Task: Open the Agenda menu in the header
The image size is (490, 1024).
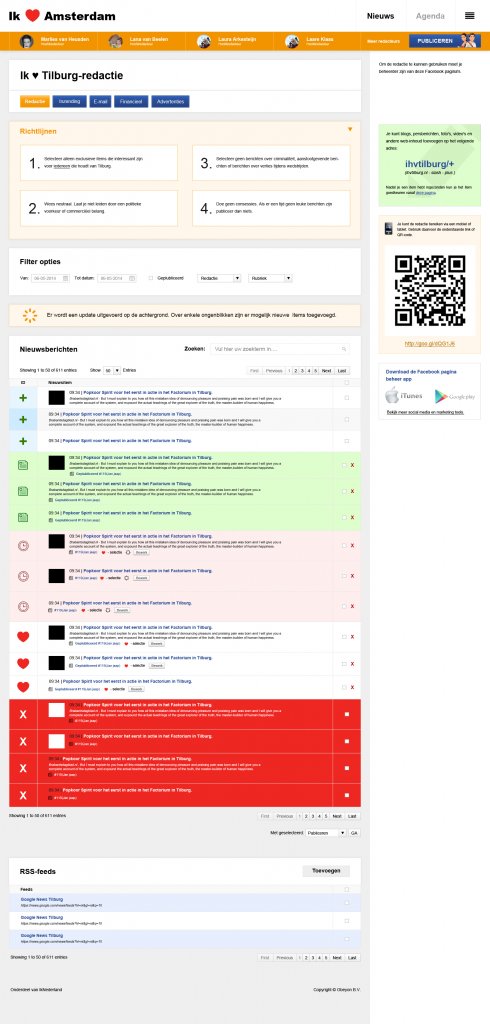Action: tap(430, 16)
